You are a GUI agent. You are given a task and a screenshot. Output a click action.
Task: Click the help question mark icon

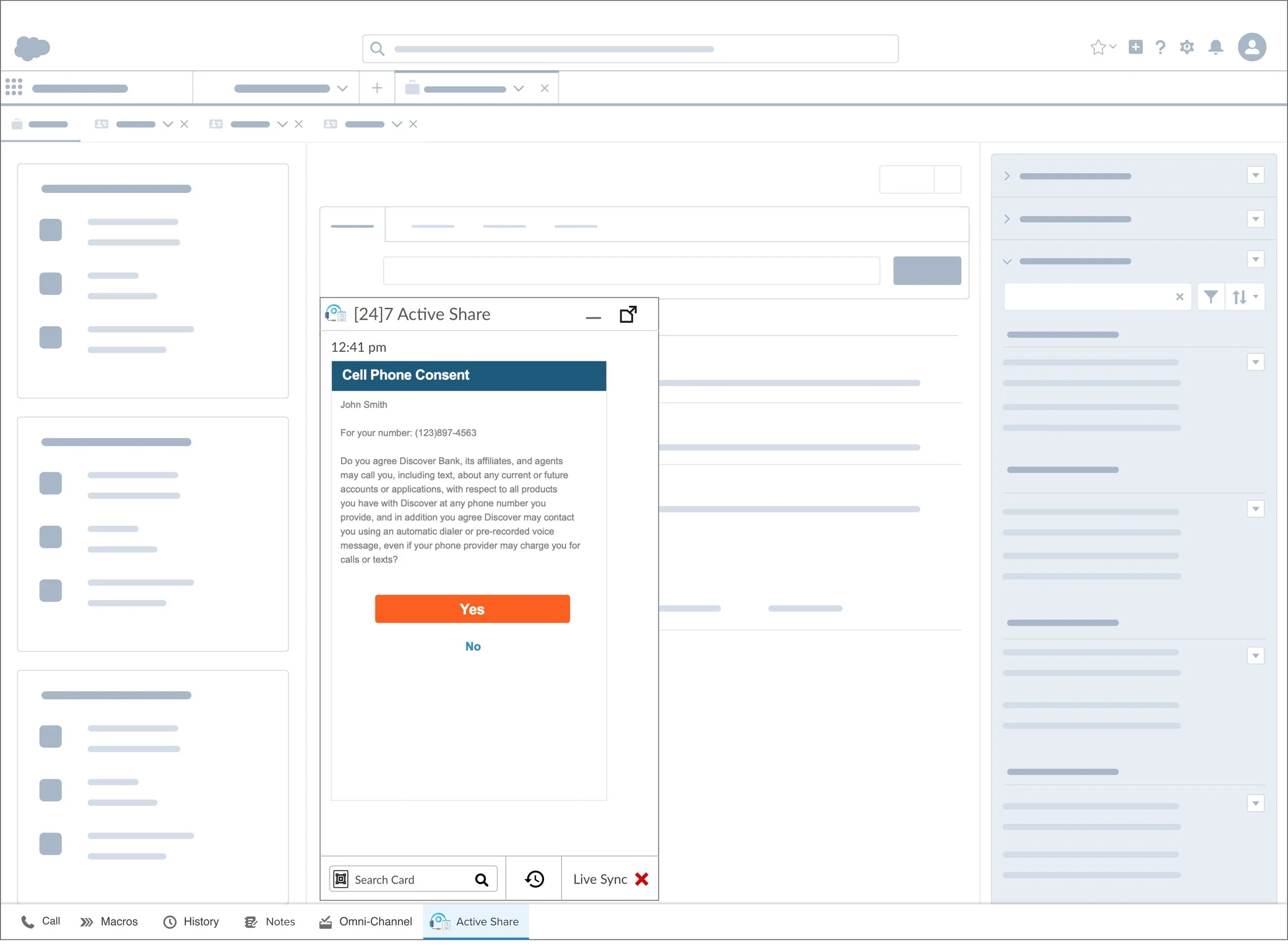1160,47
